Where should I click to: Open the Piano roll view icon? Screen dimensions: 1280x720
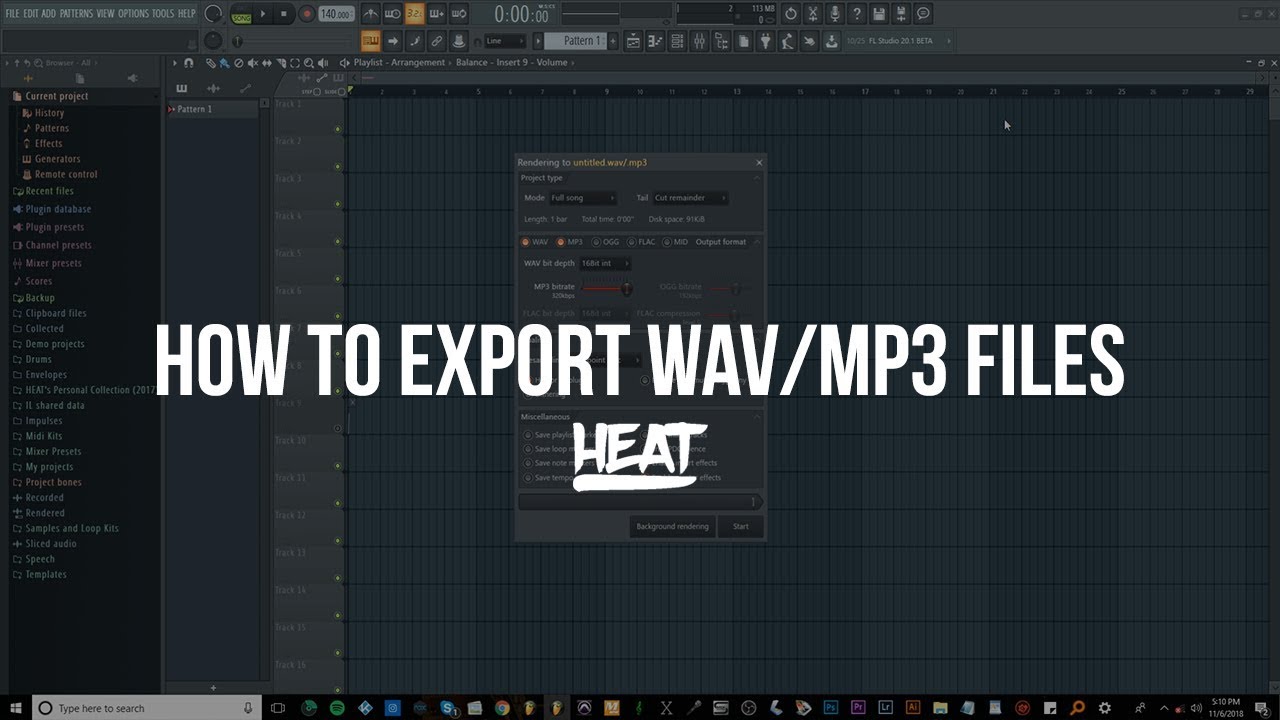(655, 41)
